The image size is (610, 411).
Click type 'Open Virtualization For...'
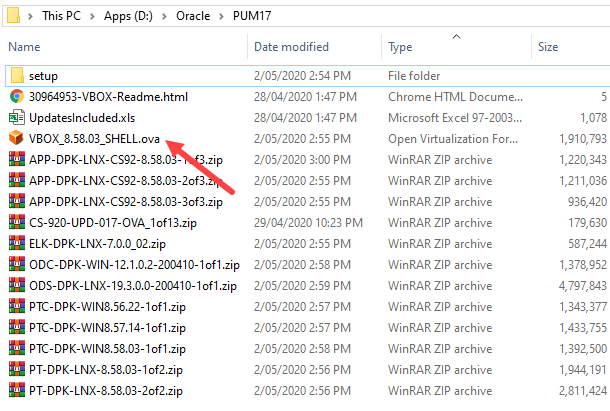(453, 139)
